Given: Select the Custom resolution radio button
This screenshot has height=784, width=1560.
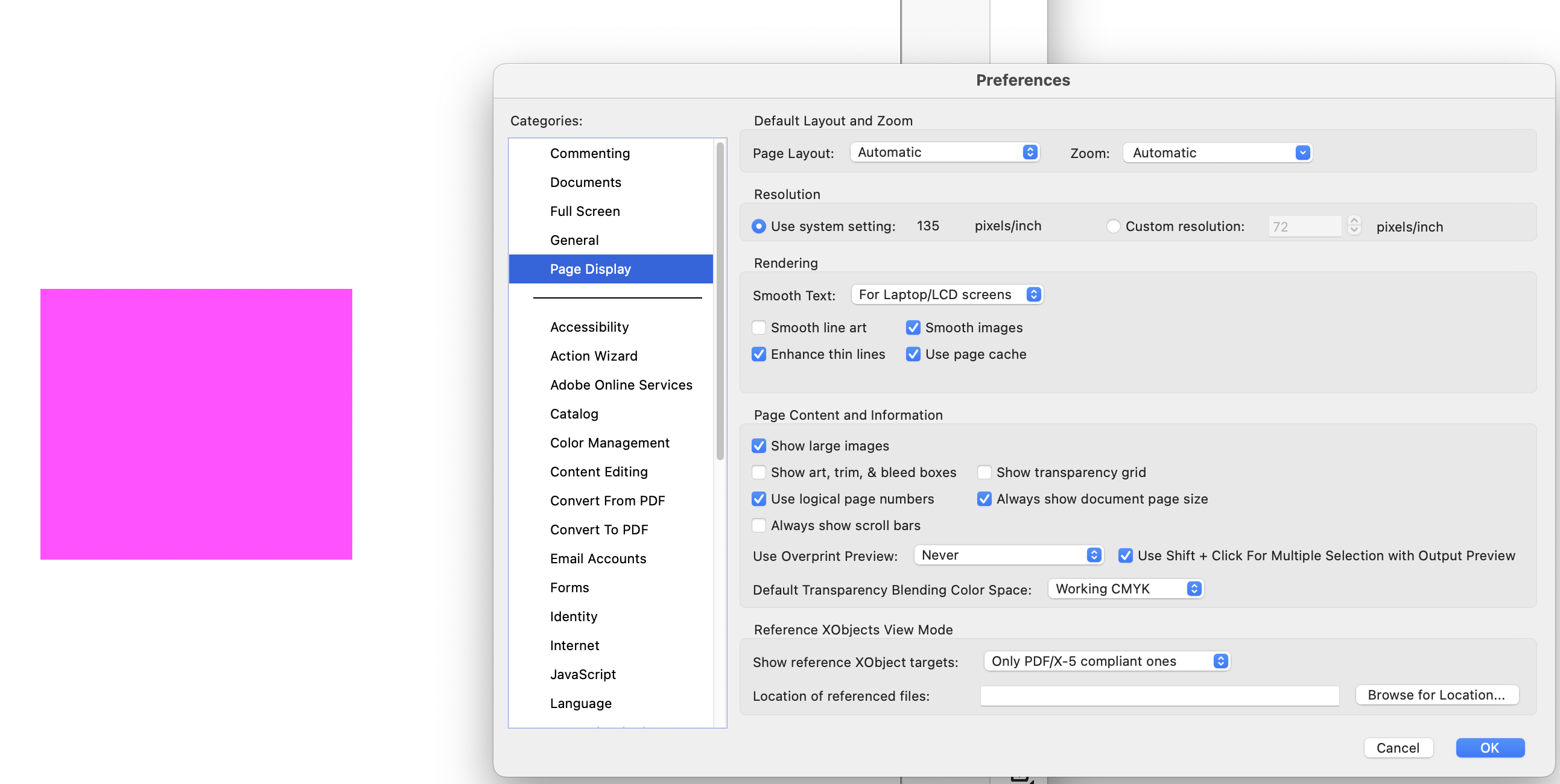Looking at the screenshot, I should click(1113, 225).
